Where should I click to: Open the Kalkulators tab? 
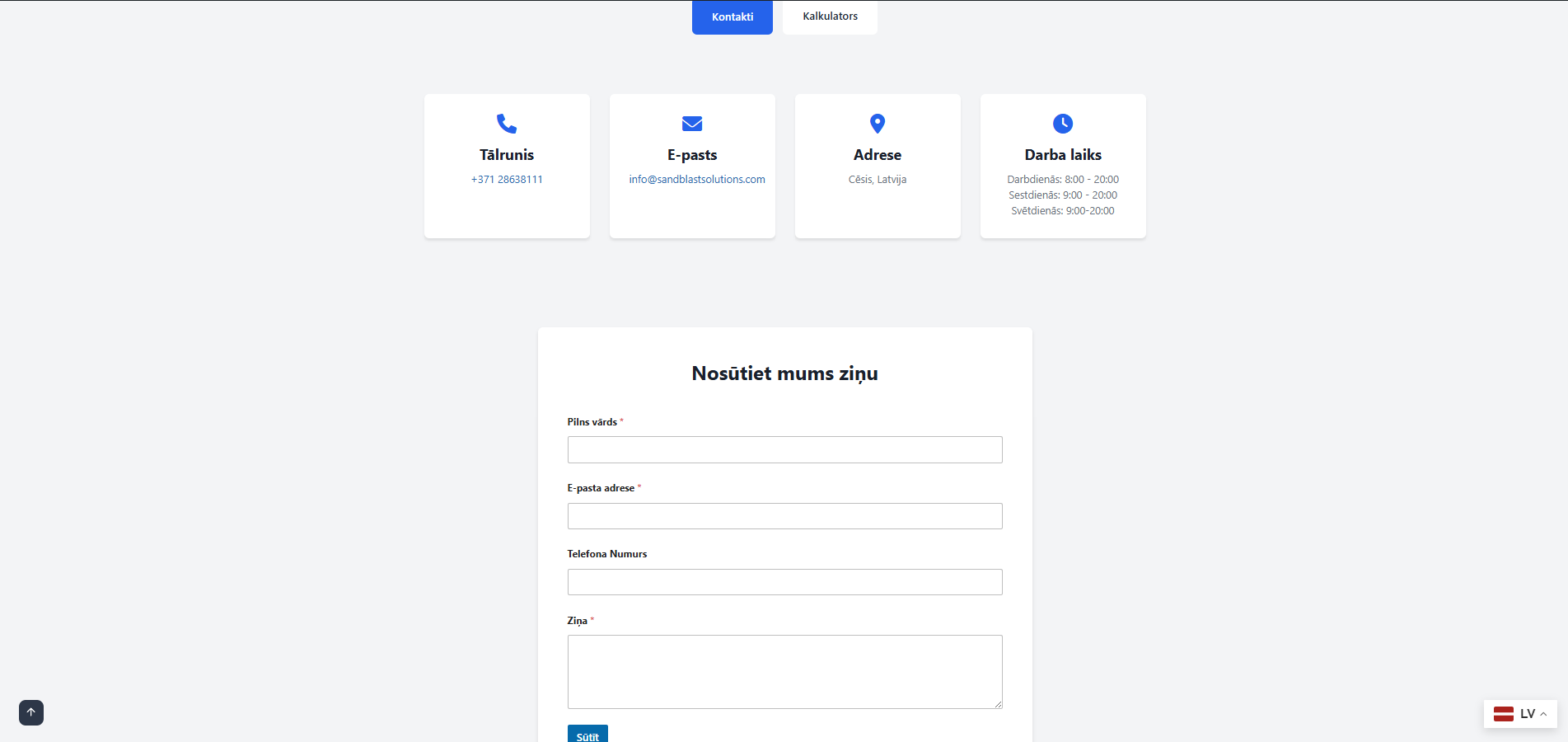830,16
